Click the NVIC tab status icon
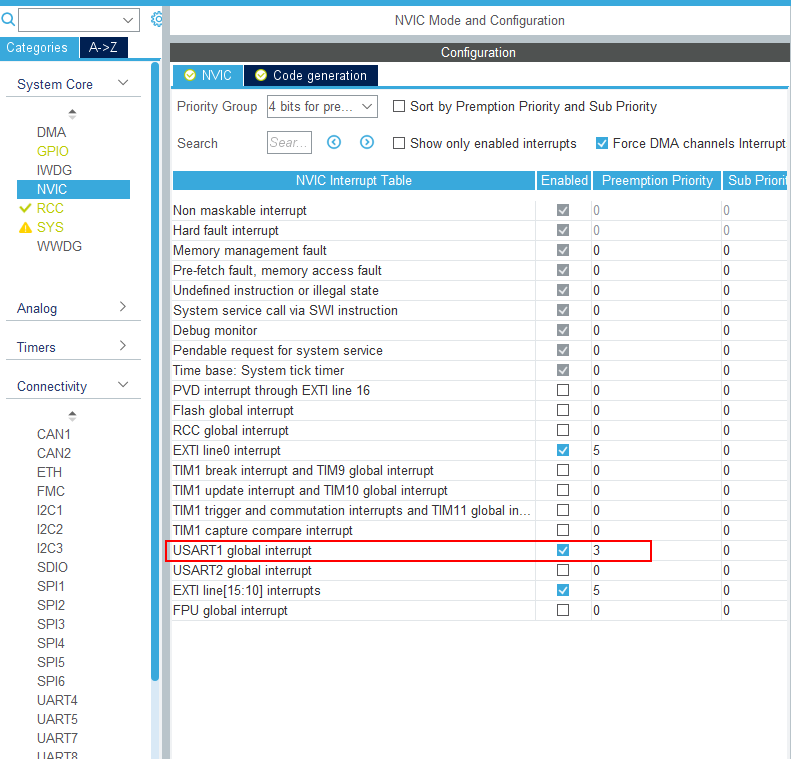This screenshot has height=759, width=791. coord(190,75)
